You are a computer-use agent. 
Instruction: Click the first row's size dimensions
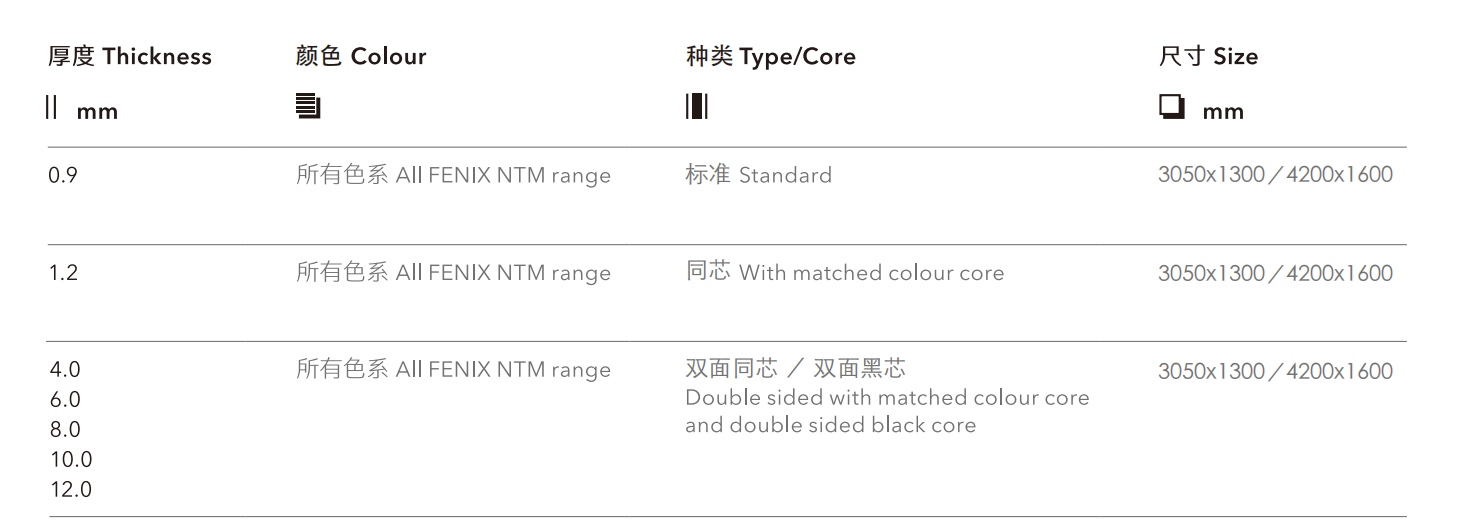coord(1275,175)
